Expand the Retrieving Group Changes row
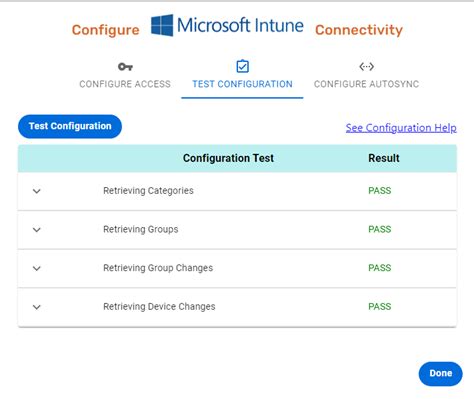The height and width of the screenshot is (399, 474). click(x=37, y=268)
